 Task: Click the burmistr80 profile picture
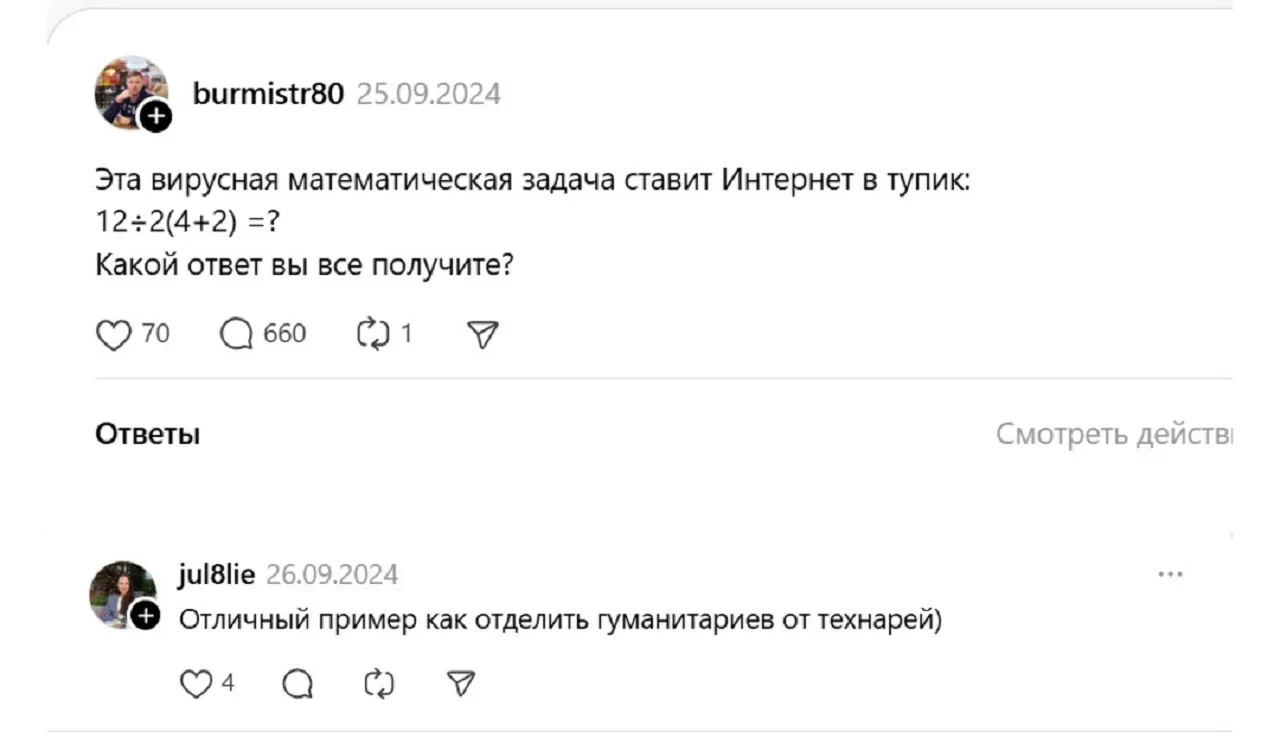(x=128, y=90)
